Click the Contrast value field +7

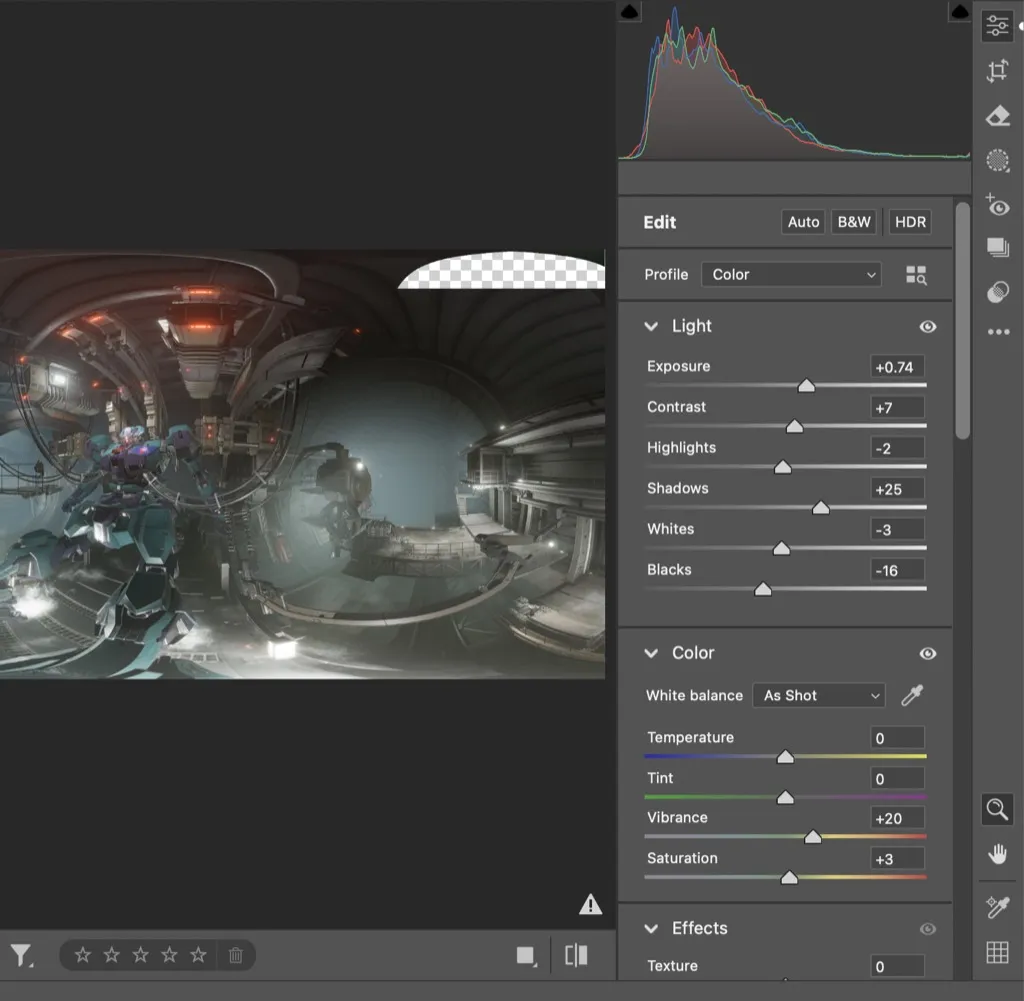pos(897,408)
